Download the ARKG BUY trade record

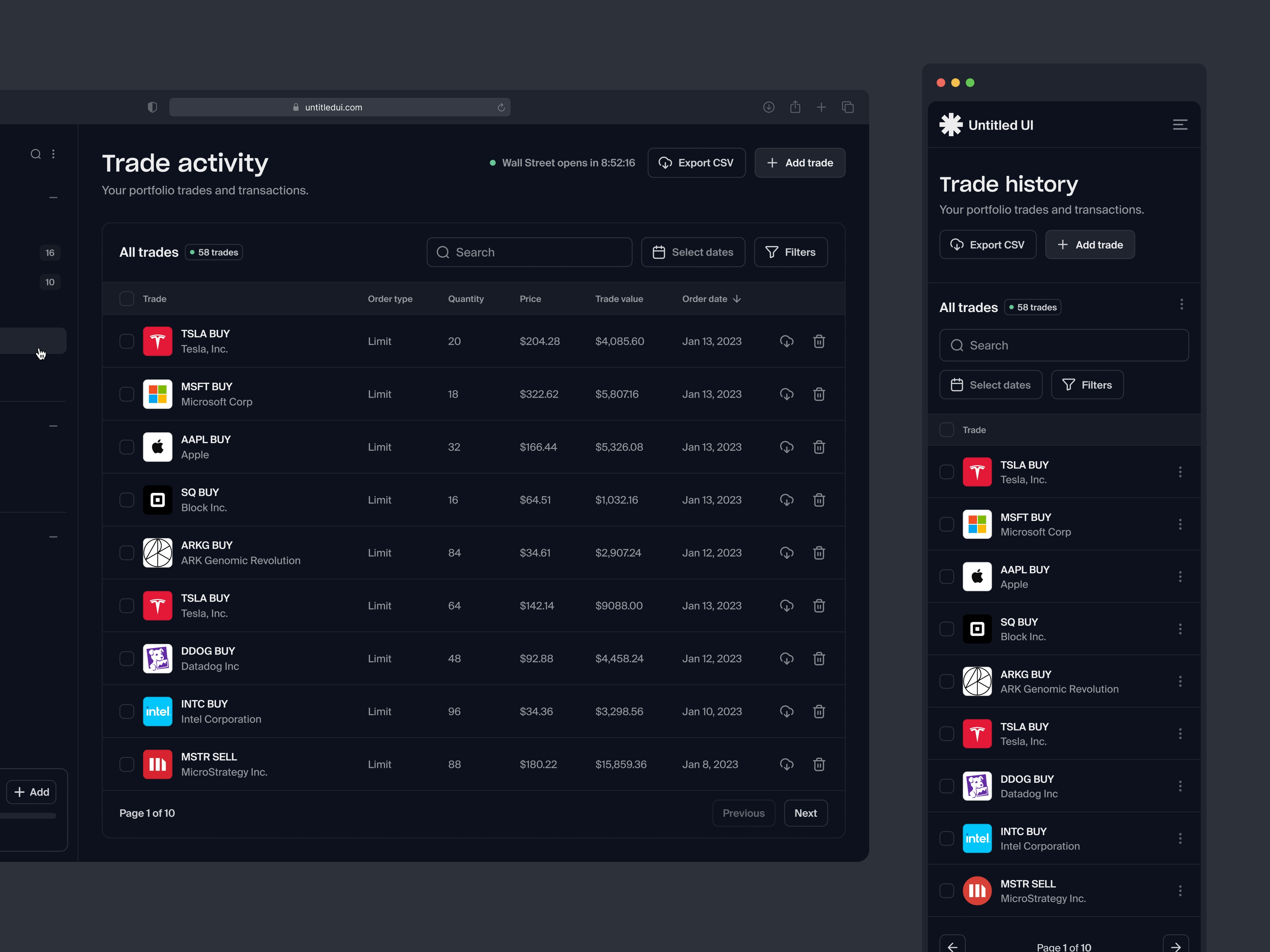click(786, 553)
